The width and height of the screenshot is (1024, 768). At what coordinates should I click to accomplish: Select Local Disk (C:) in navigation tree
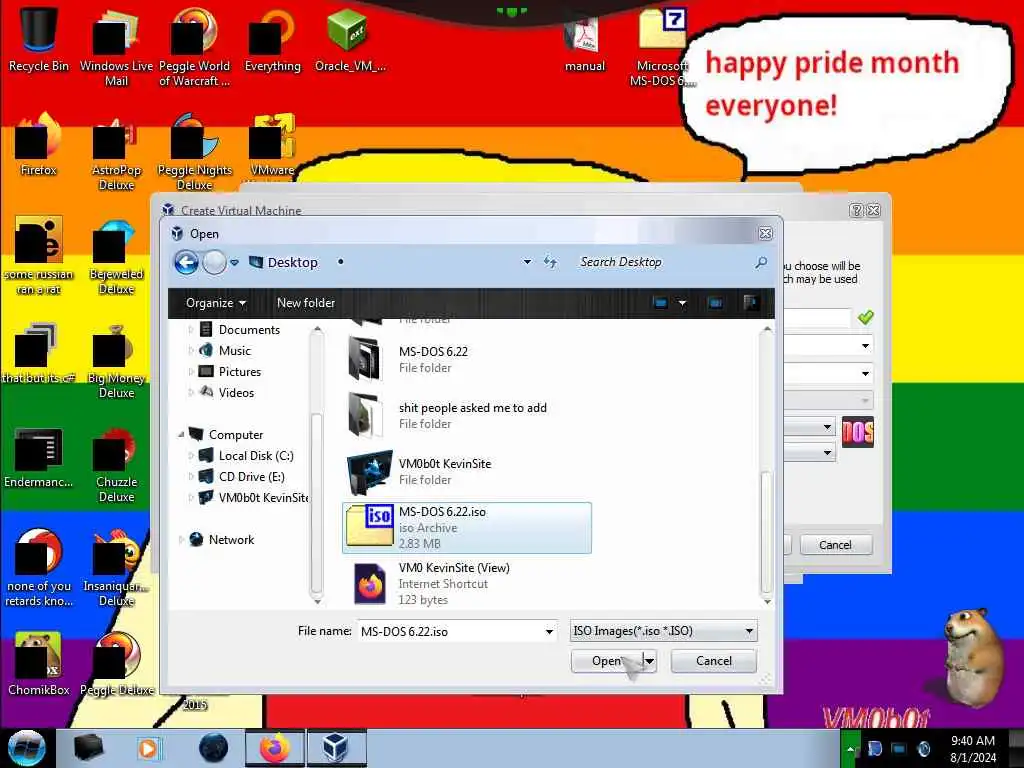point(256,456)
